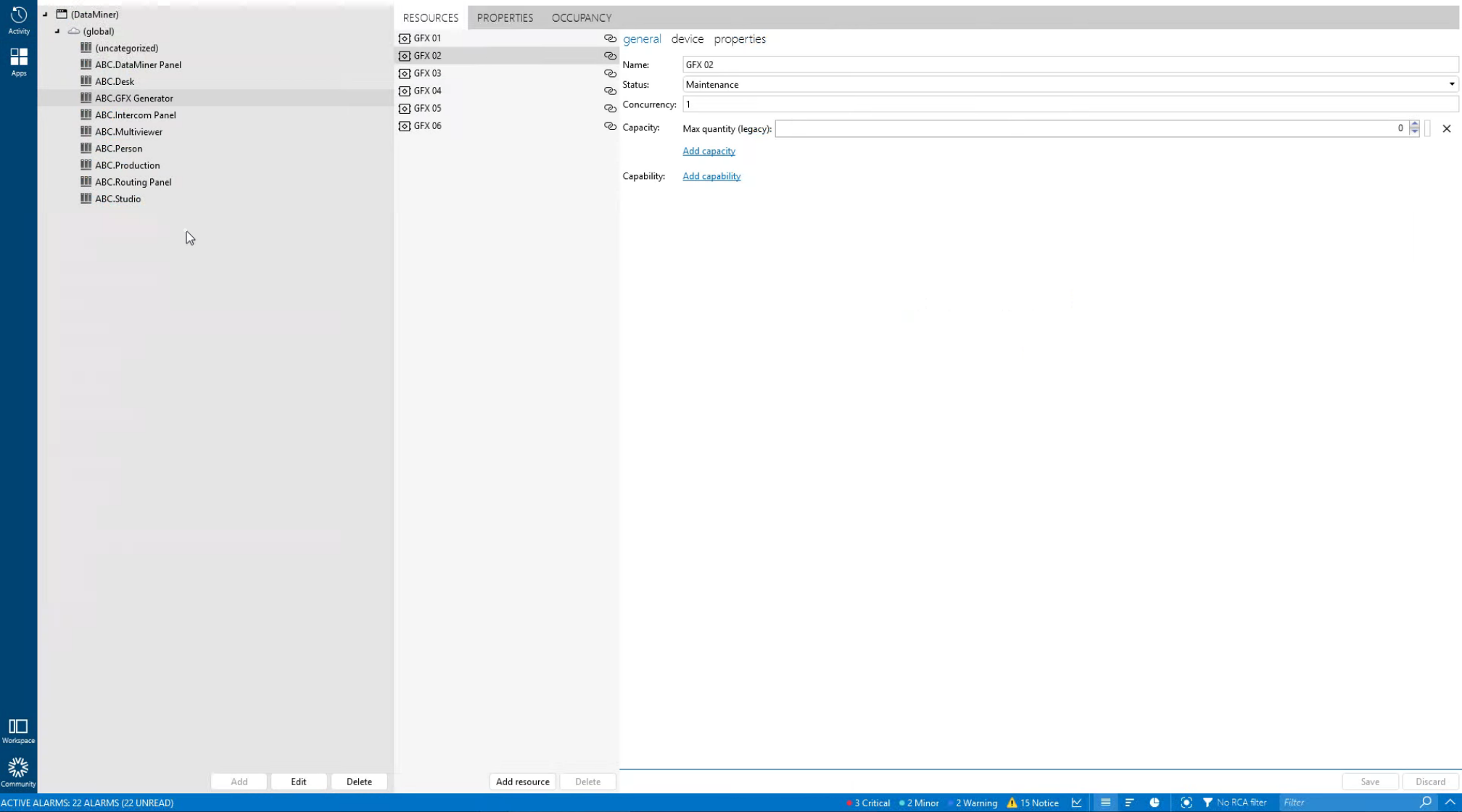Click into the Concurrency field
The image size is (1462, 812).
click(x=1070, y=104)
